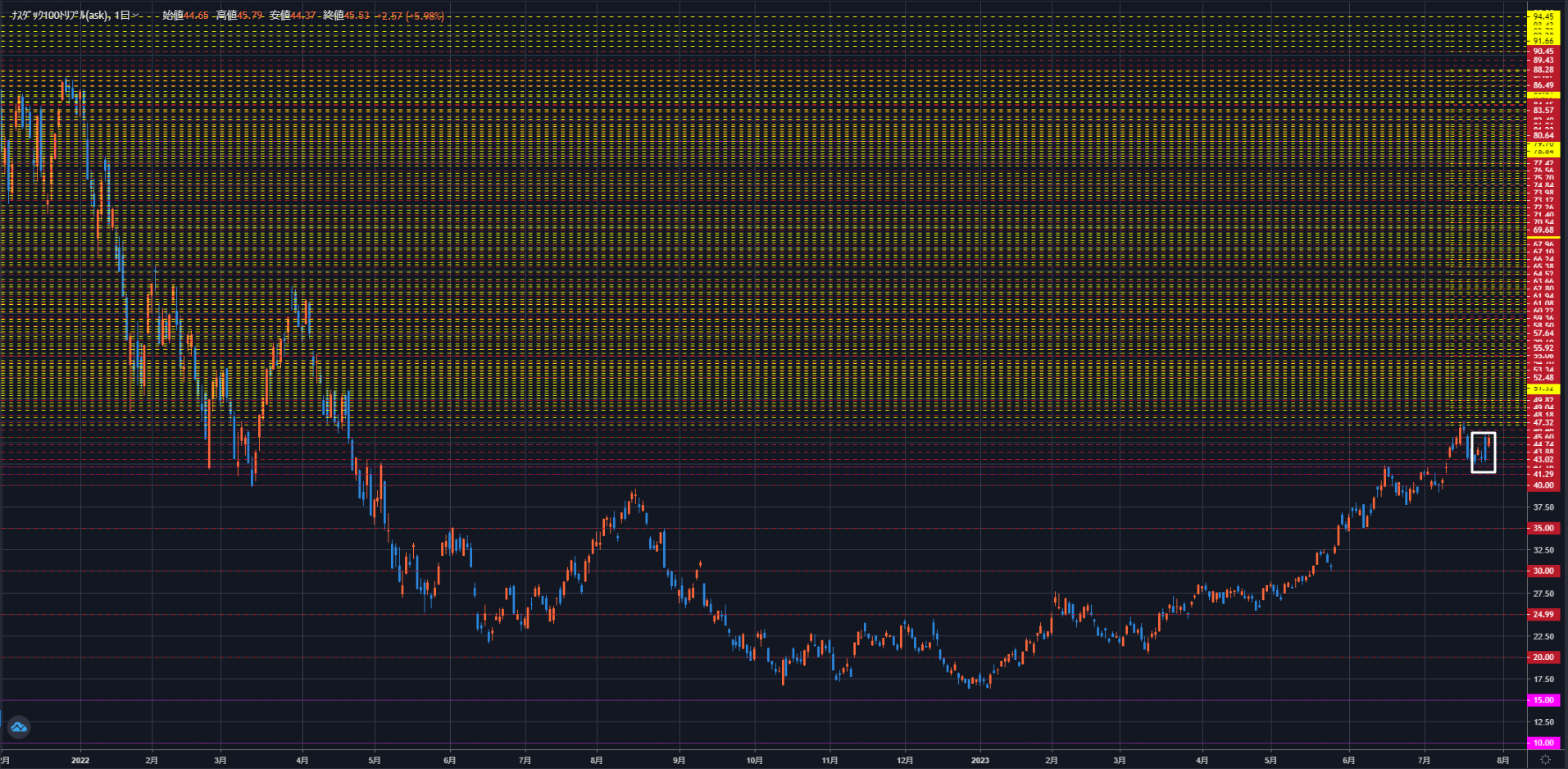Select the red 41.29 price label

point(1543,474)
